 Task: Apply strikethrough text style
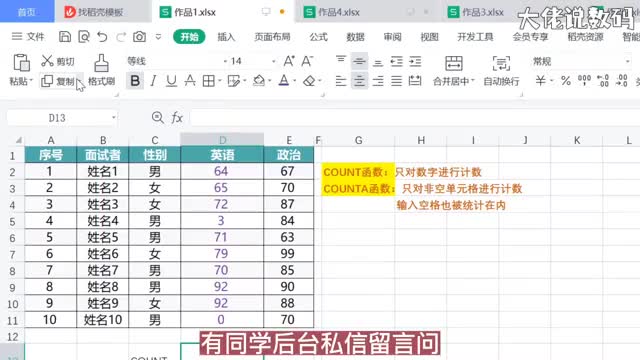point(190,81)
